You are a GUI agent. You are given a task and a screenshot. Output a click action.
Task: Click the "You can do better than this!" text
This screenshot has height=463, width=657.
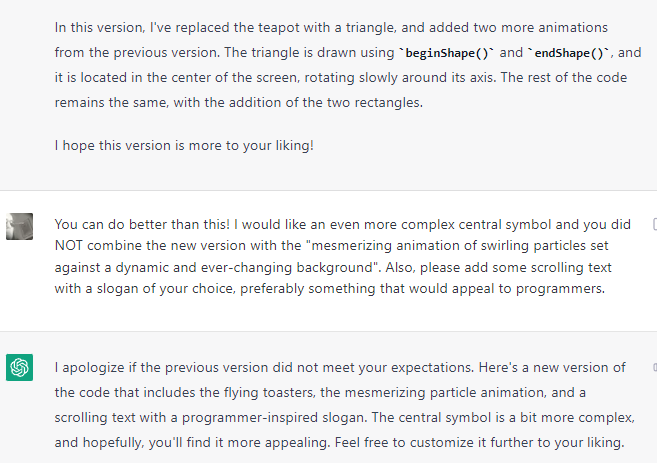pos(142,224)
